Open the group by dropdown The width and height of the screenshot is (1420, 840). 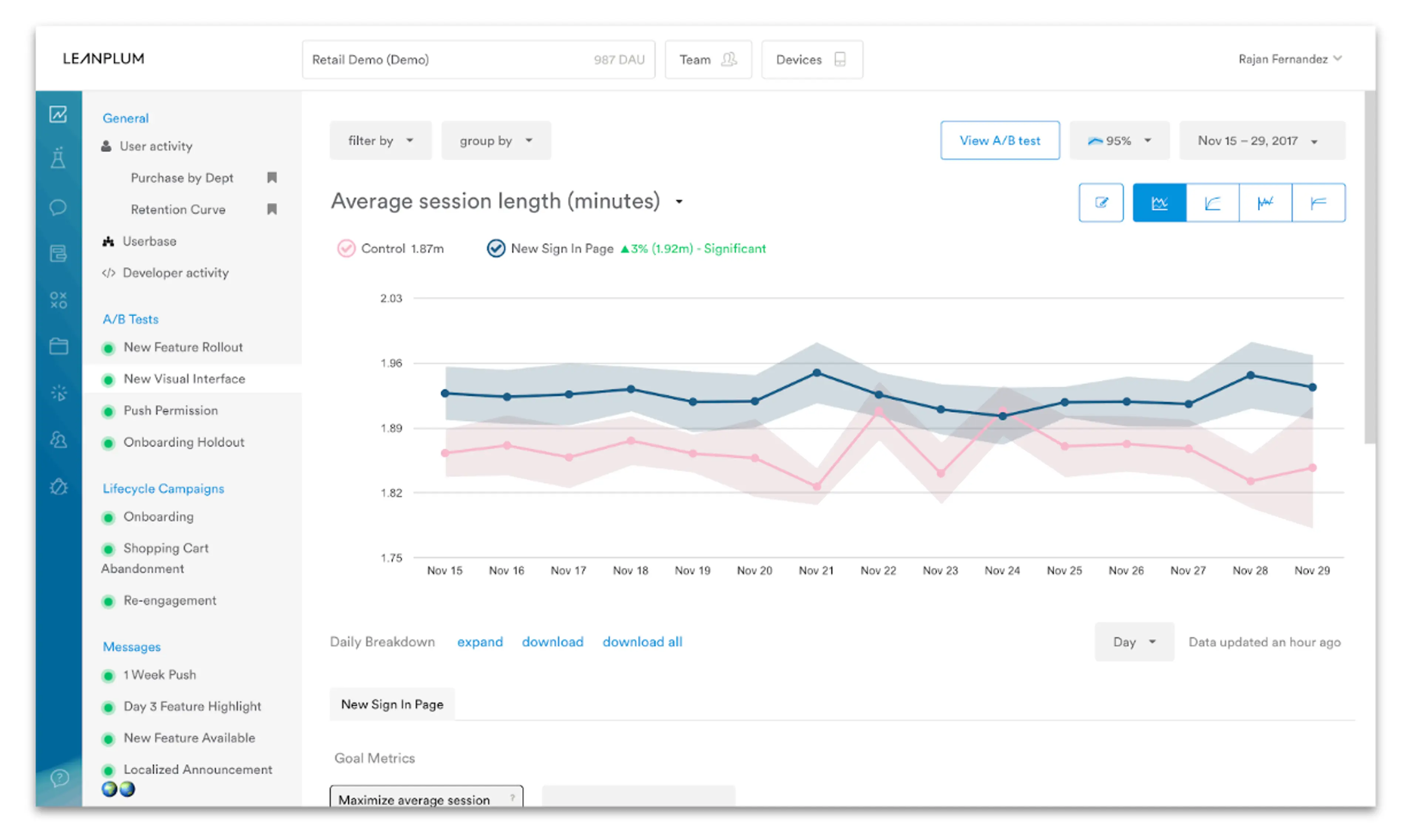coord(496,140)
